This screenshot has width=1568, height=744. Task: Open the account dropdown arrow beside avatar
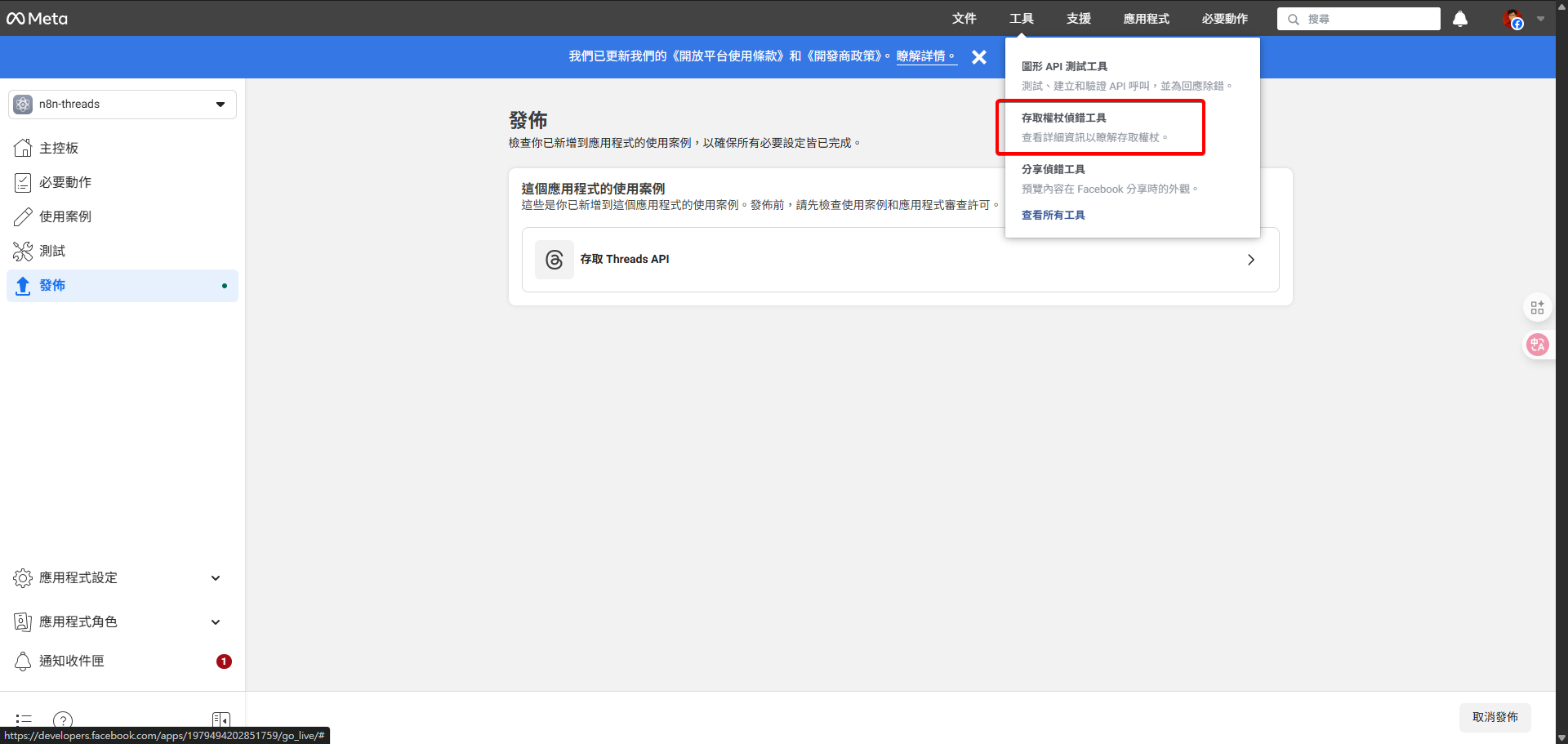tap(1541, 19)
